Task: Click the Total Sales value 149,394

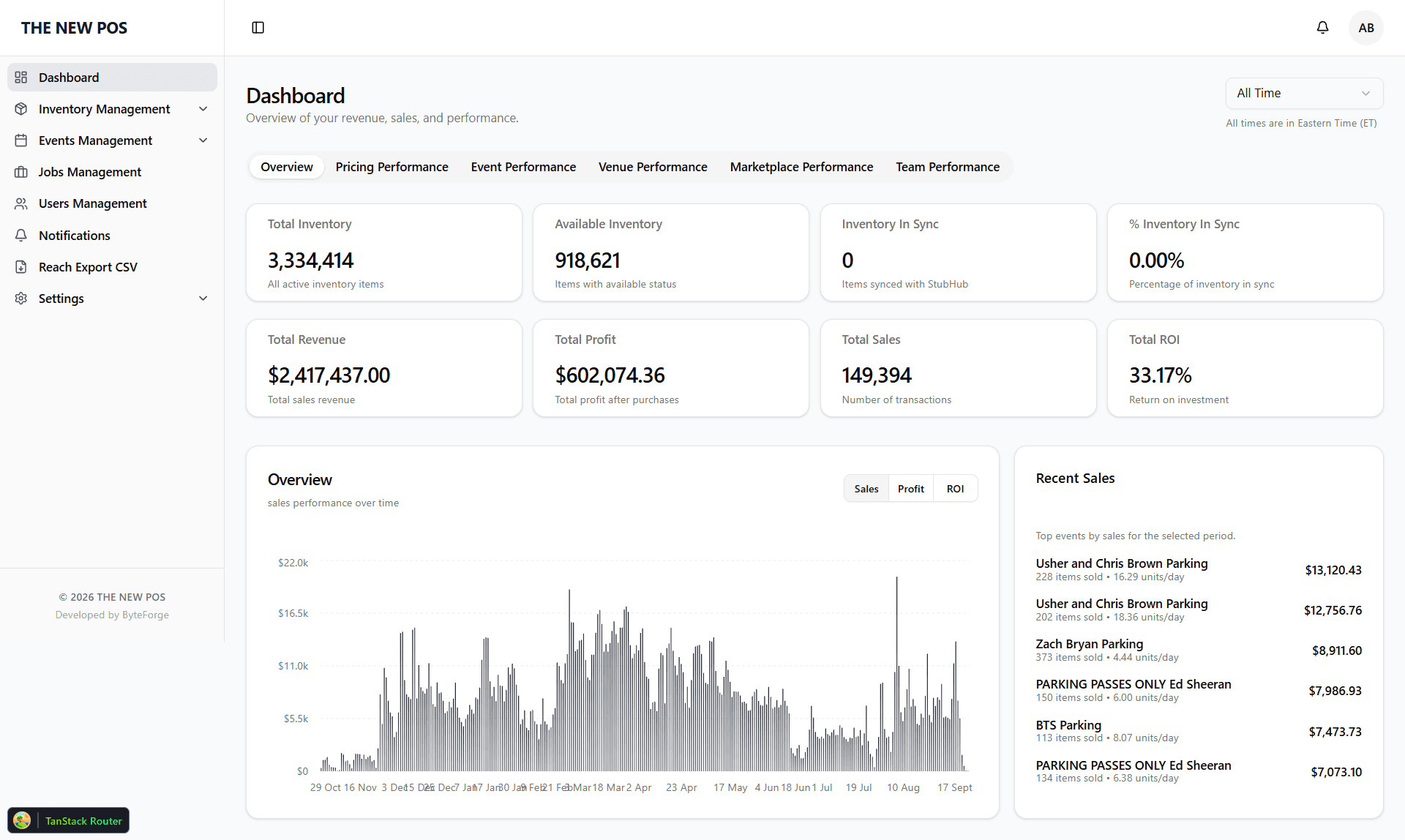Action: 877,375
